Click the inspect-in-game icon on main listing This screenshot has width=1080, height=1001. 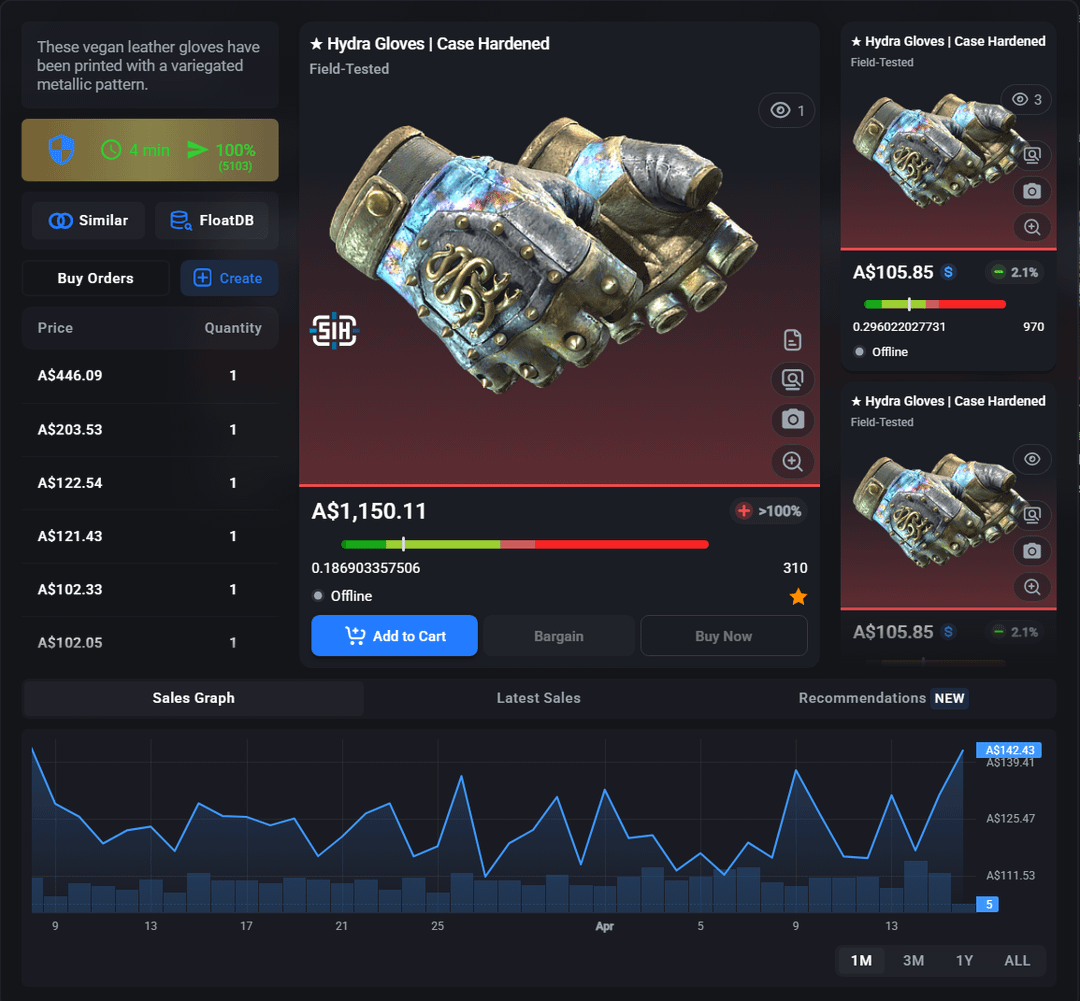pyautogui.click(x=793, y=380)
